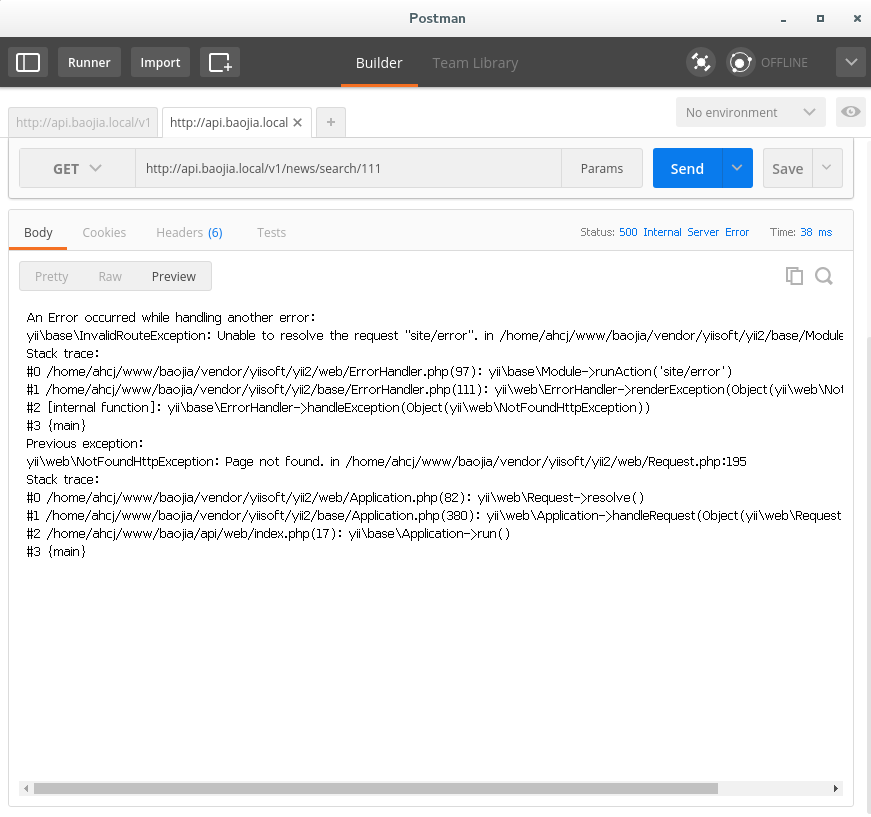Select the api.baojia.local/v1 request tab

[x=83, y=122]
